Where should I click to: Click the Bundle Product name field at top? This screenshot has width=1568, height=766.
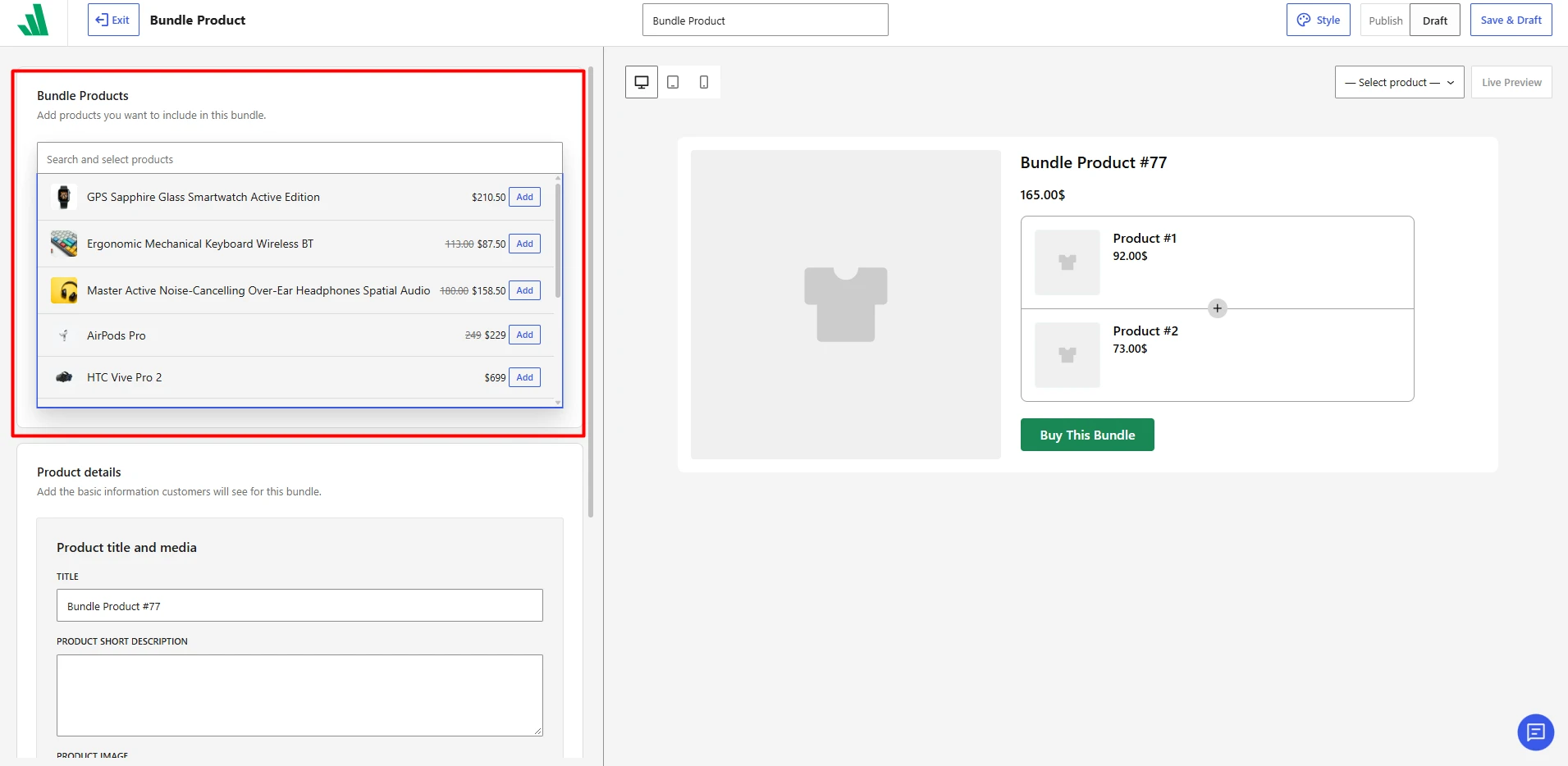coord(765,20)
